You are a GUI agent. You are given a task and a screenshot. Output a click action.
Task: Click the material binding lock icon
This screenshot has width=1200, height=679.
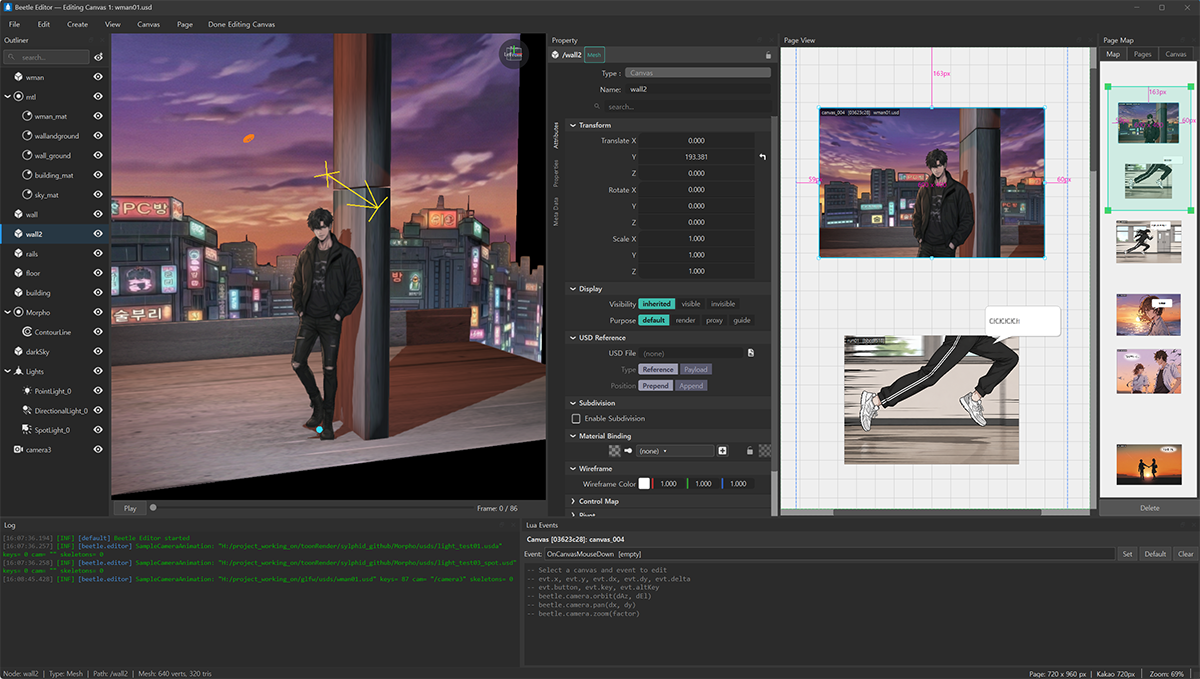(x=750, y=451)
